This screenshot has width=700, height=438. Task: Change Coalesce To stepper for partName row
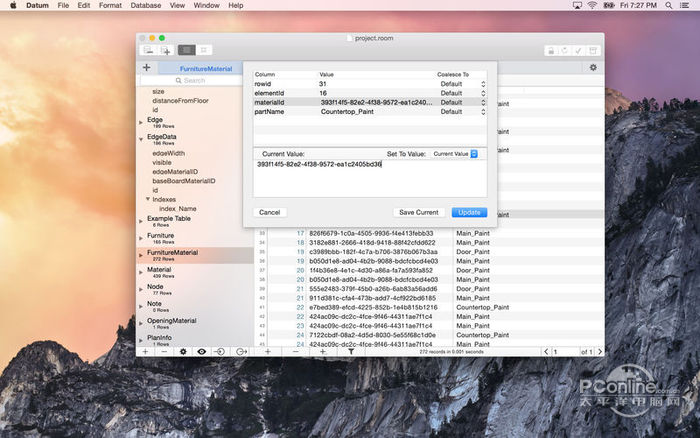tap(483, 111)
